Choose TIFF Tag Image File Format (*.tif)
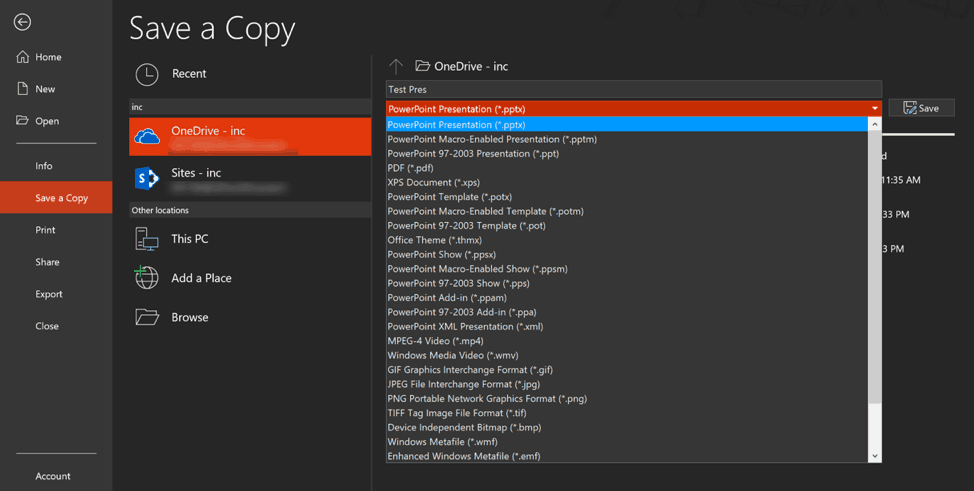 coord(627,413)
